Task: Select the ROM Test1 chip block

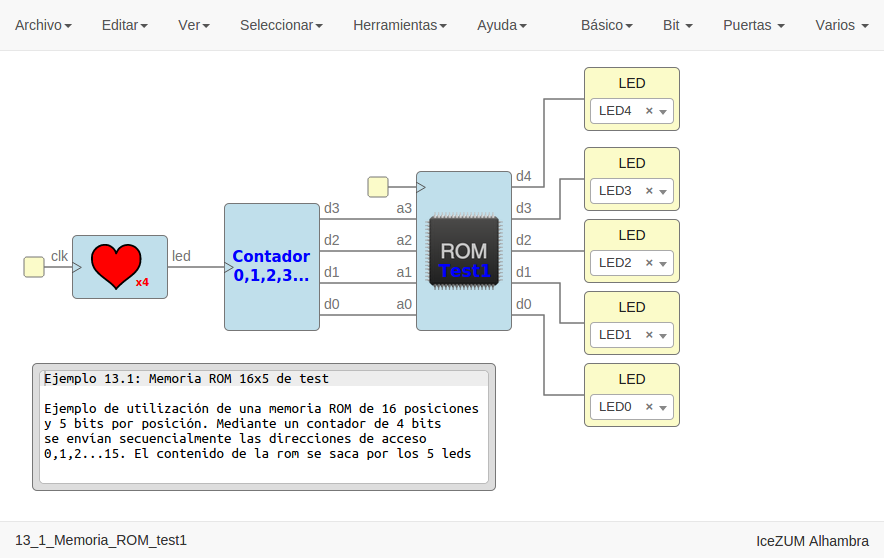Action: point(464,251)
